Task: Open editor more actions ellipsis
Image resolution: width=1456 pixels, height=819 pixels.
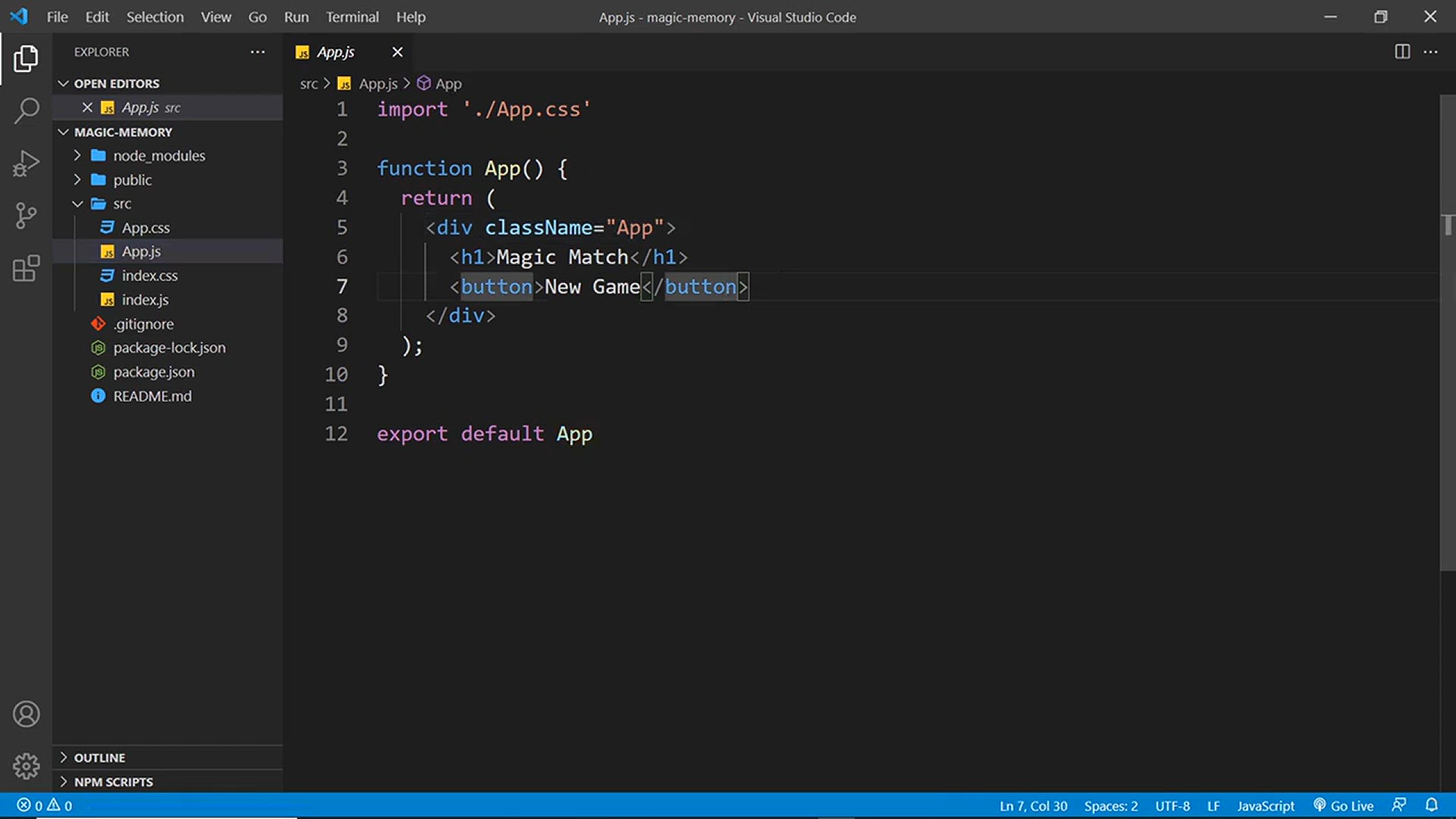Action: [x=1430, y=52]
